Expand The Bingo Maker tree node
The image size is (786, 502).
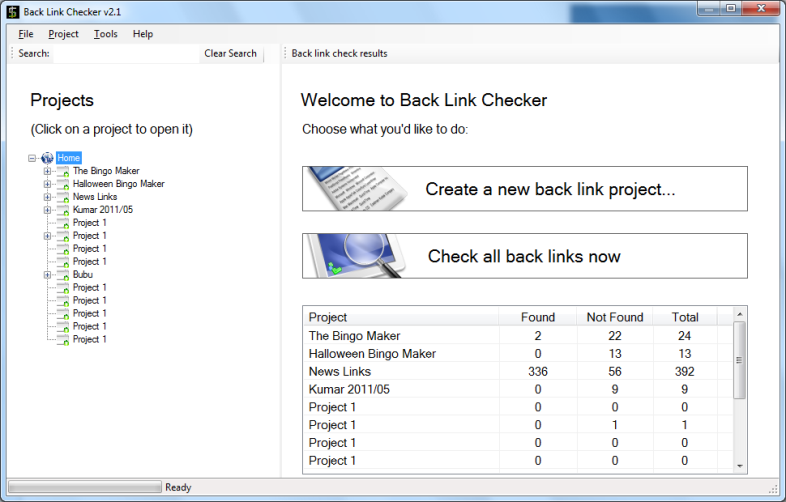(x=47, y=172)
